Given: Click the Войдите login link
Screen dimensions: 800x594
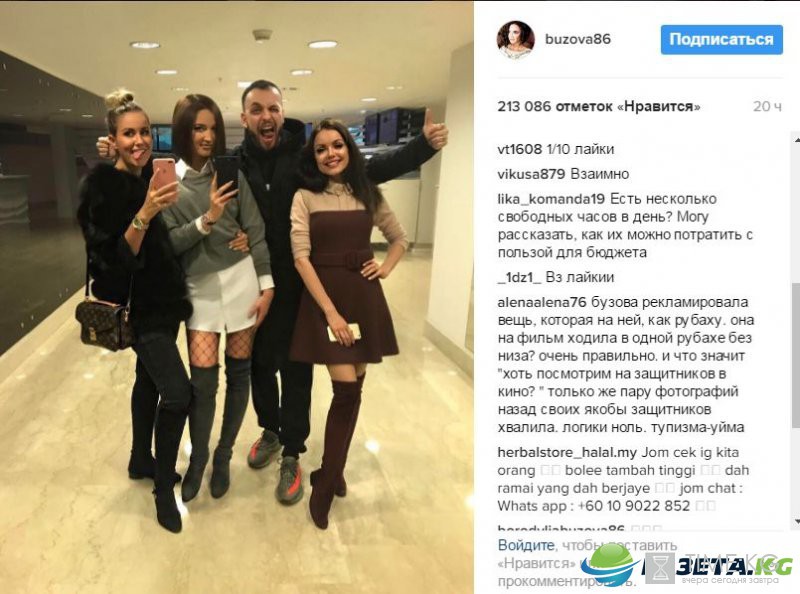Looking at the screenshot, I should (x=526, y=545).
